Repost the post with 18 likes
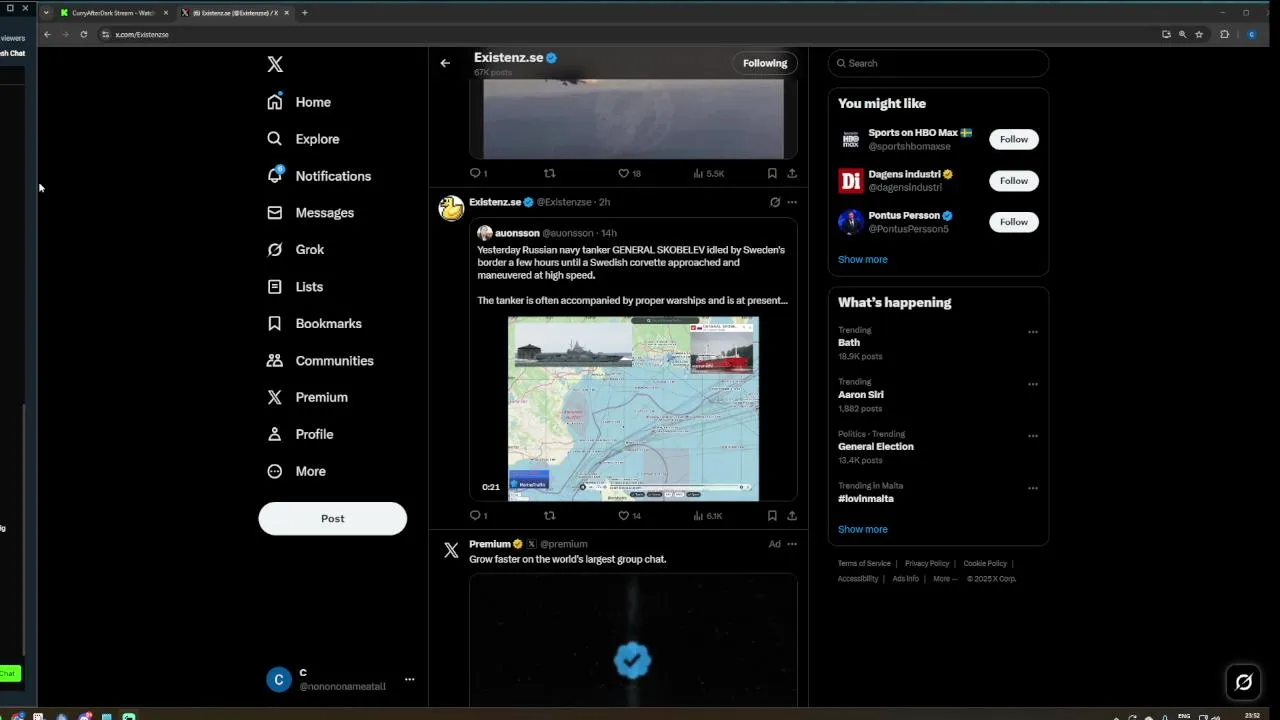This screenshot has height=720, width=1280. [549, 174]
